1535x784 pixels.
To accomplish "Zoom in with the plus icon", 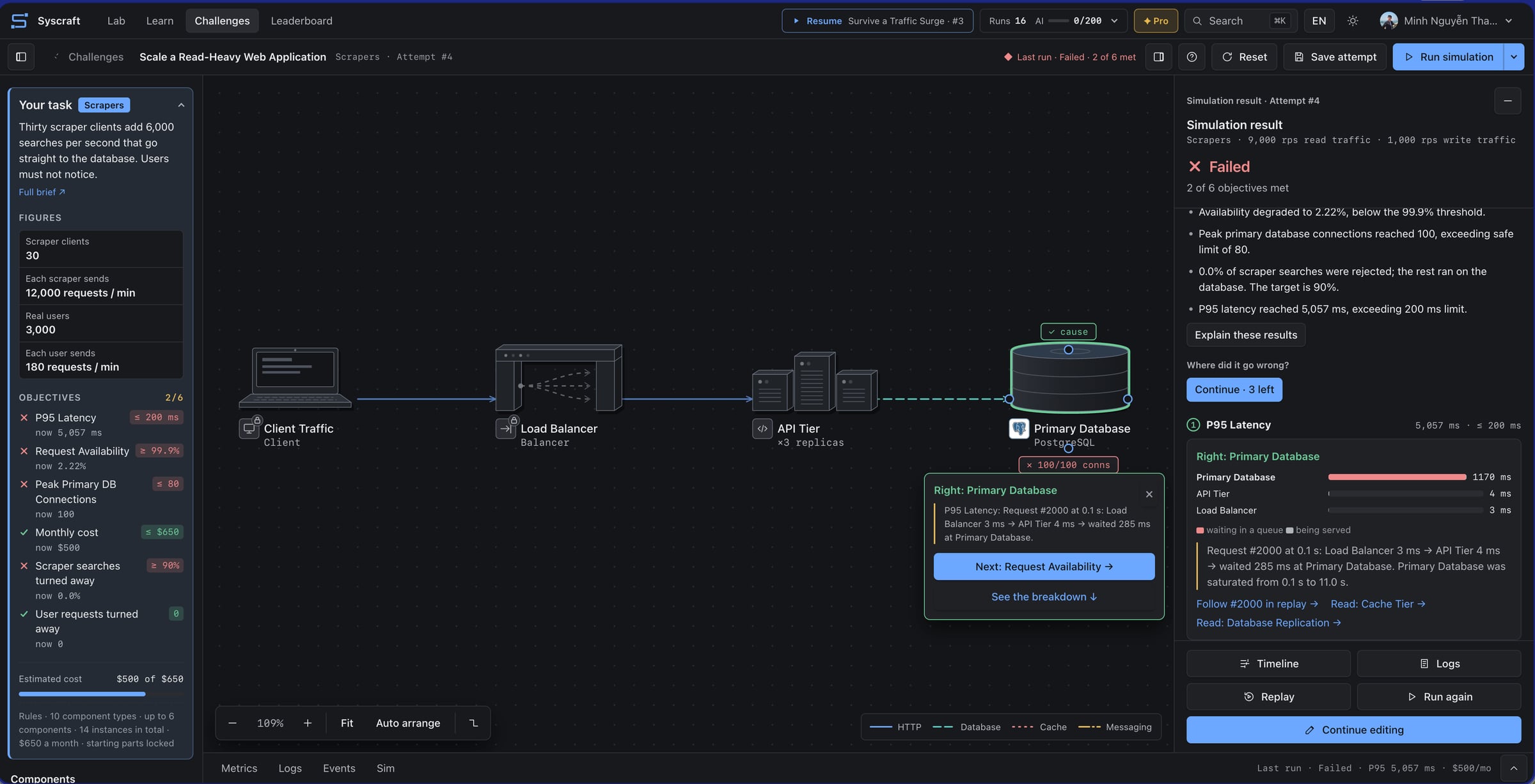I will [308, 723].
